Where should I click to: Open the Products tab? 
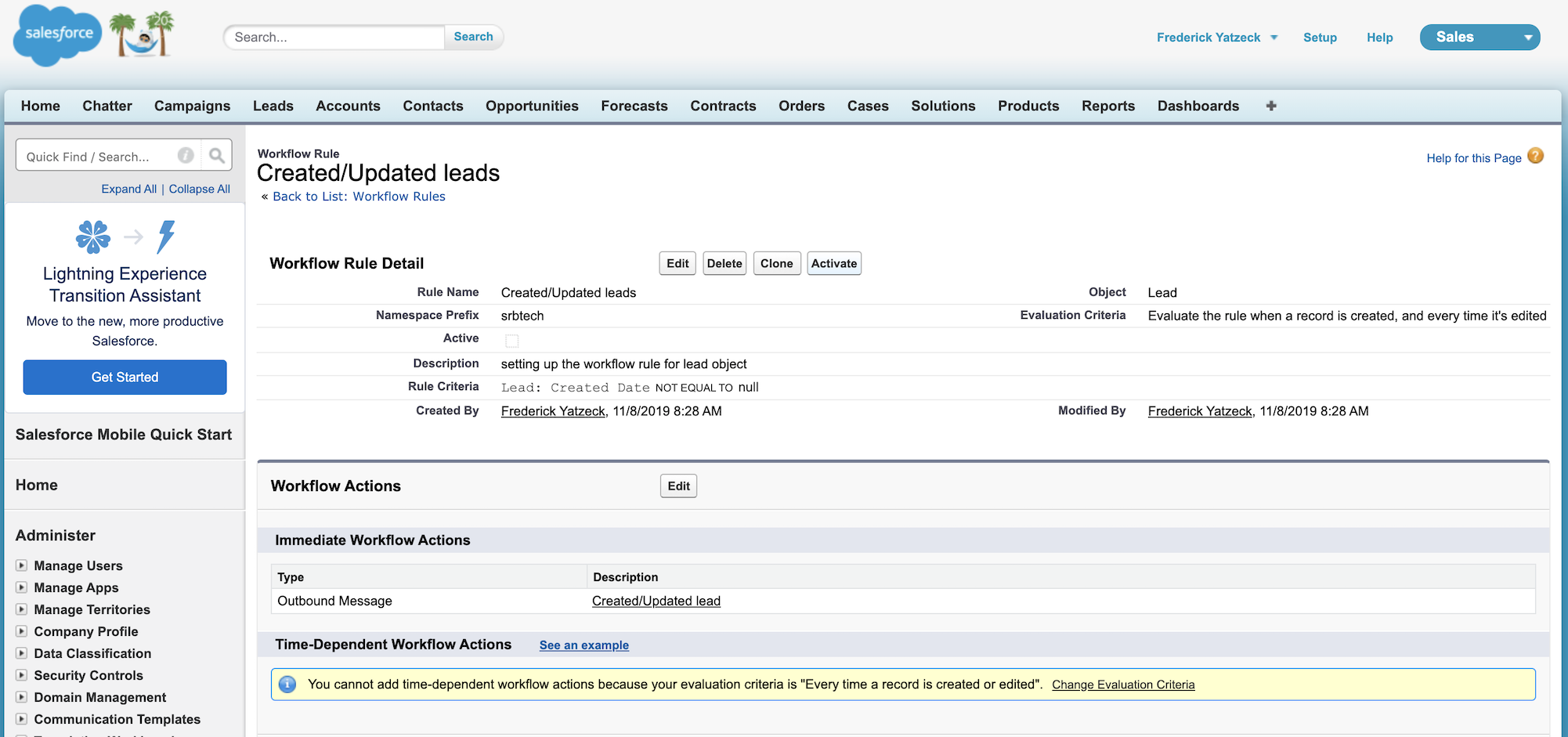pyautogui.click(x=1028, y=106)
